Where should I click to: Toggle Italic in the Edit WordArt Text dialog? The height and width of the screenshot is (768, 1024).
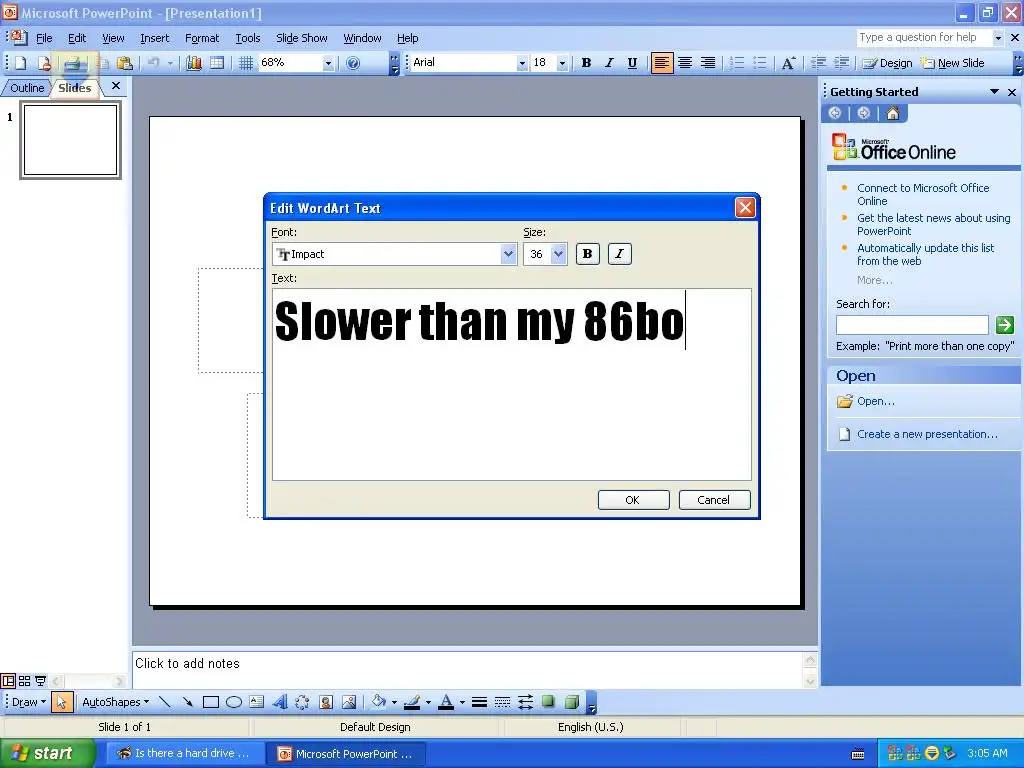point(620,254)
